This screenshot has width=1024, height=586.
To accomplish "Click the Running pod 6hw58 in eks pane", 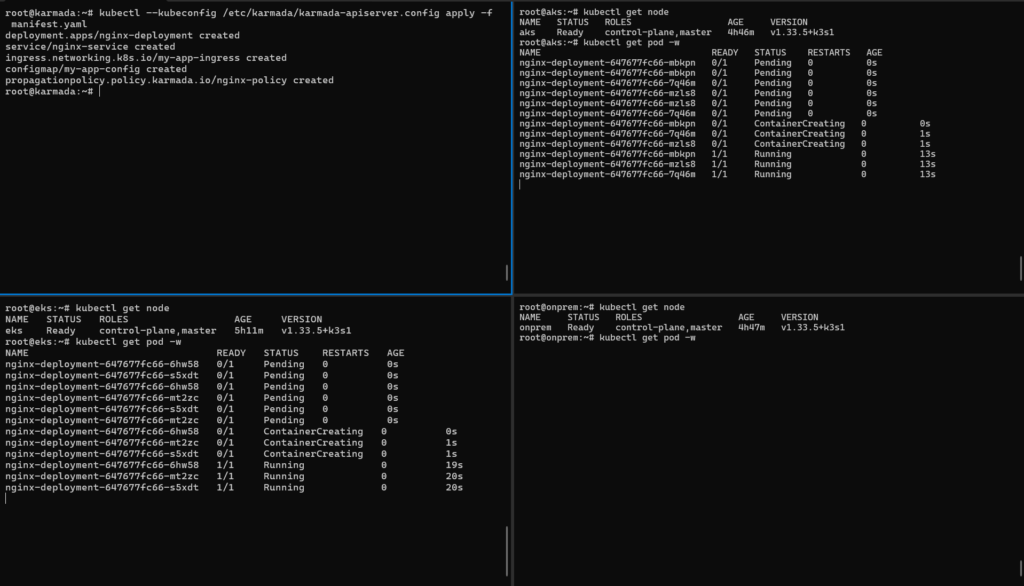I will [102, 465].
